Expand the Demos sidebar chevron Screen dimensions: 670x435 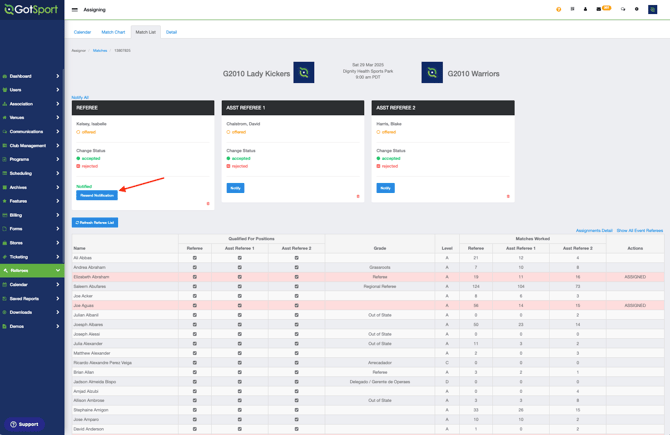[58, 326]
